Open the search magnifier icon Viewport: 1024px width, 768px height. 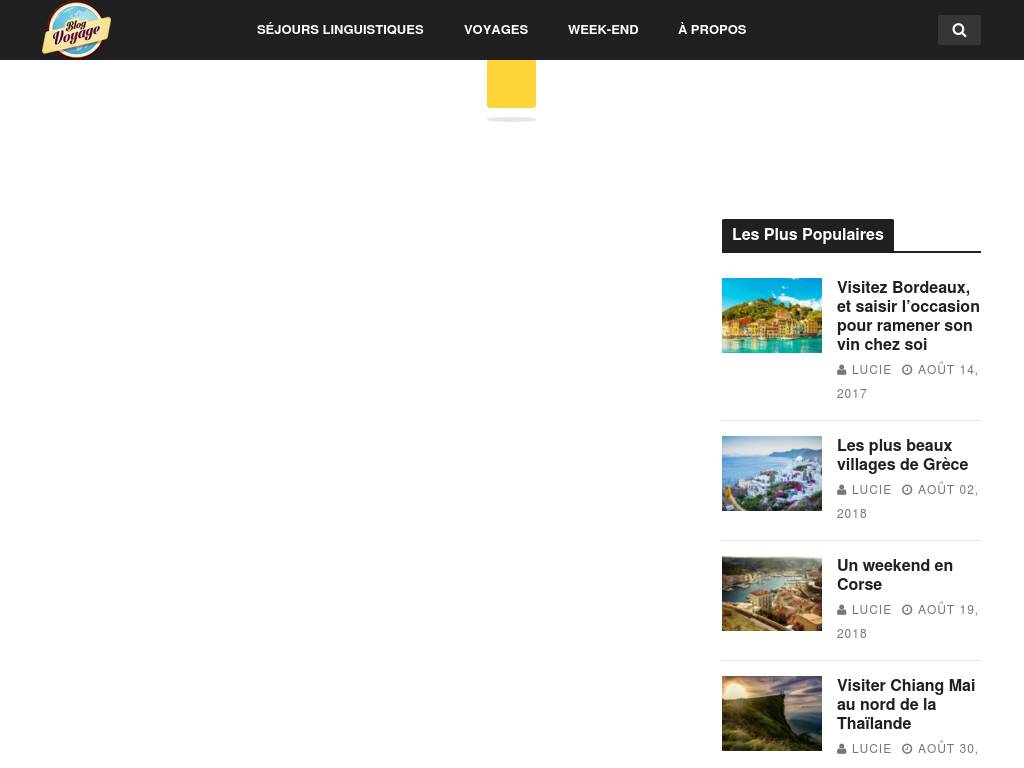959,30
